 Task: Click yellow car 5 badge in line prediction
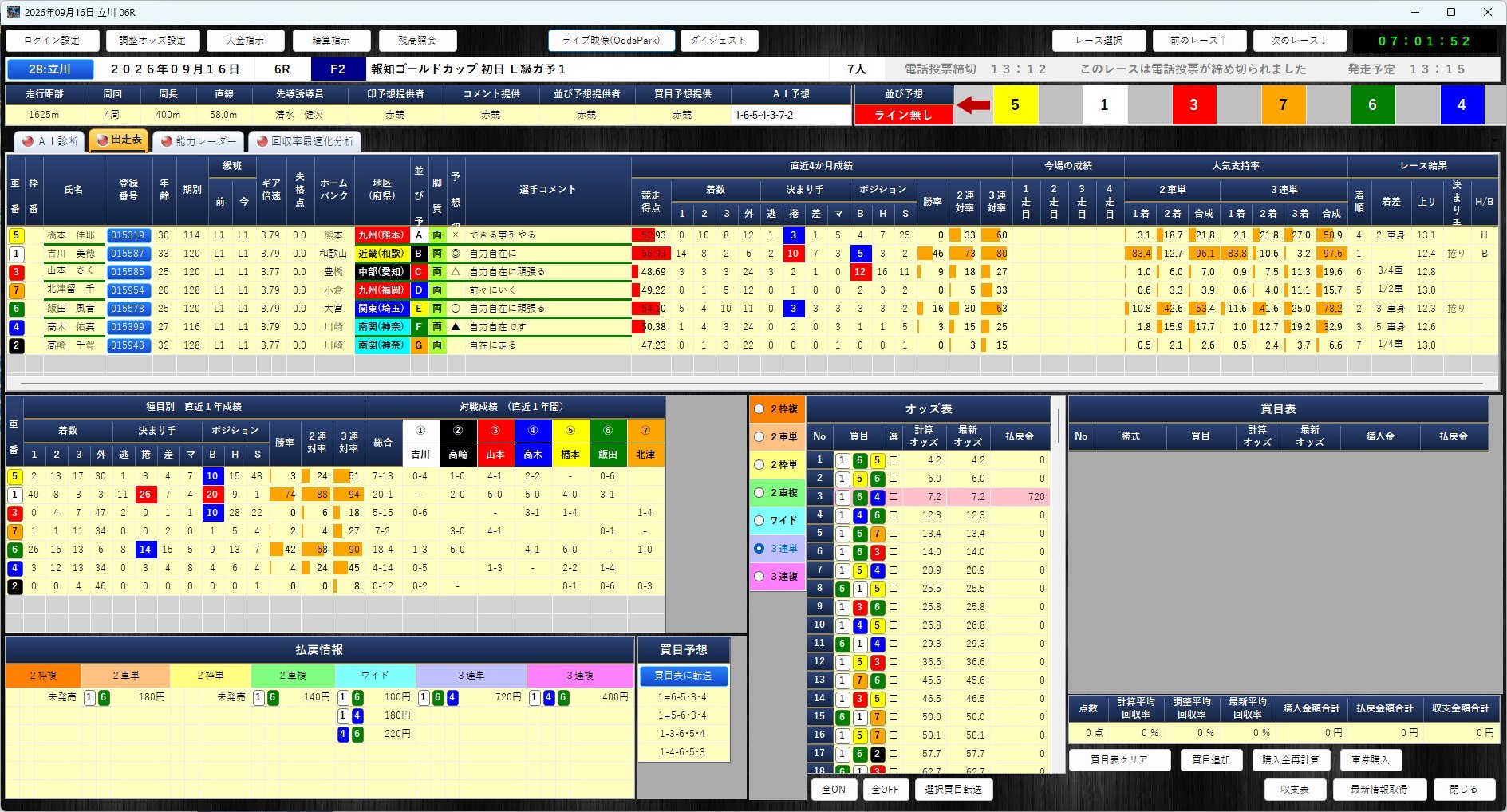click(x=1015, y=104)
